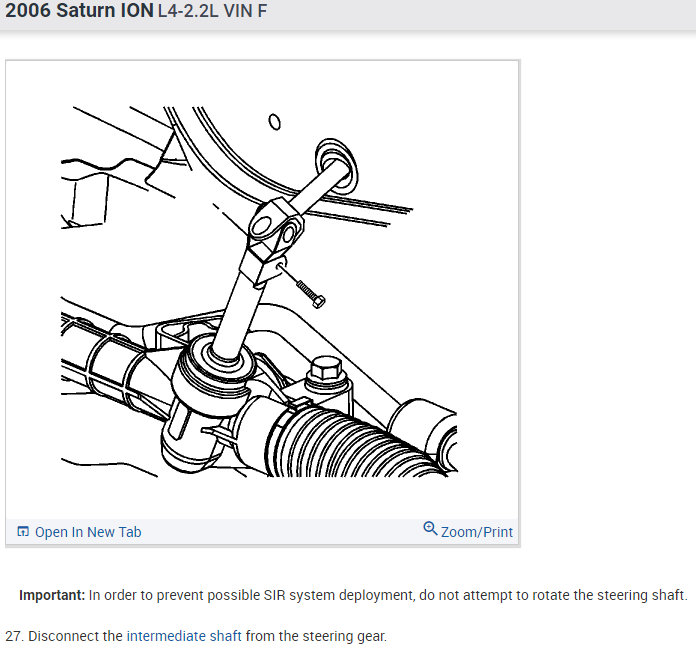Click the pinch bolt in the diagram
Screen dimensions: 696x670
(311, 294)
